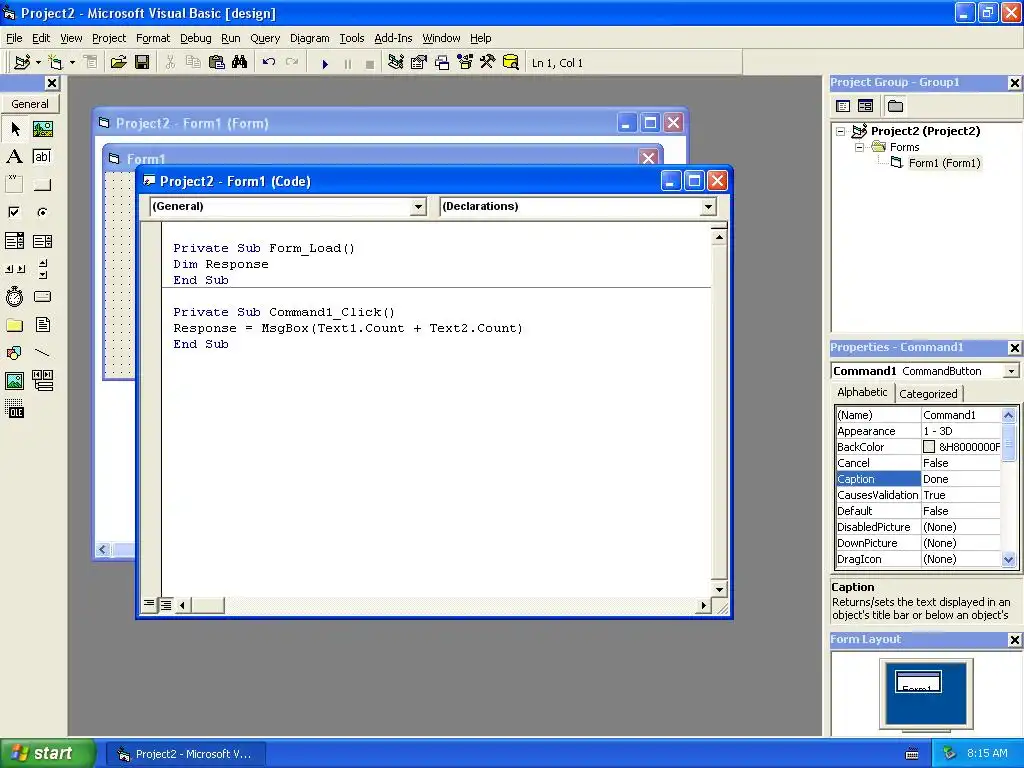Open Project Explorer from toolbar
The height and width of the screenshot is (768, 1024).
pos(395,62)
